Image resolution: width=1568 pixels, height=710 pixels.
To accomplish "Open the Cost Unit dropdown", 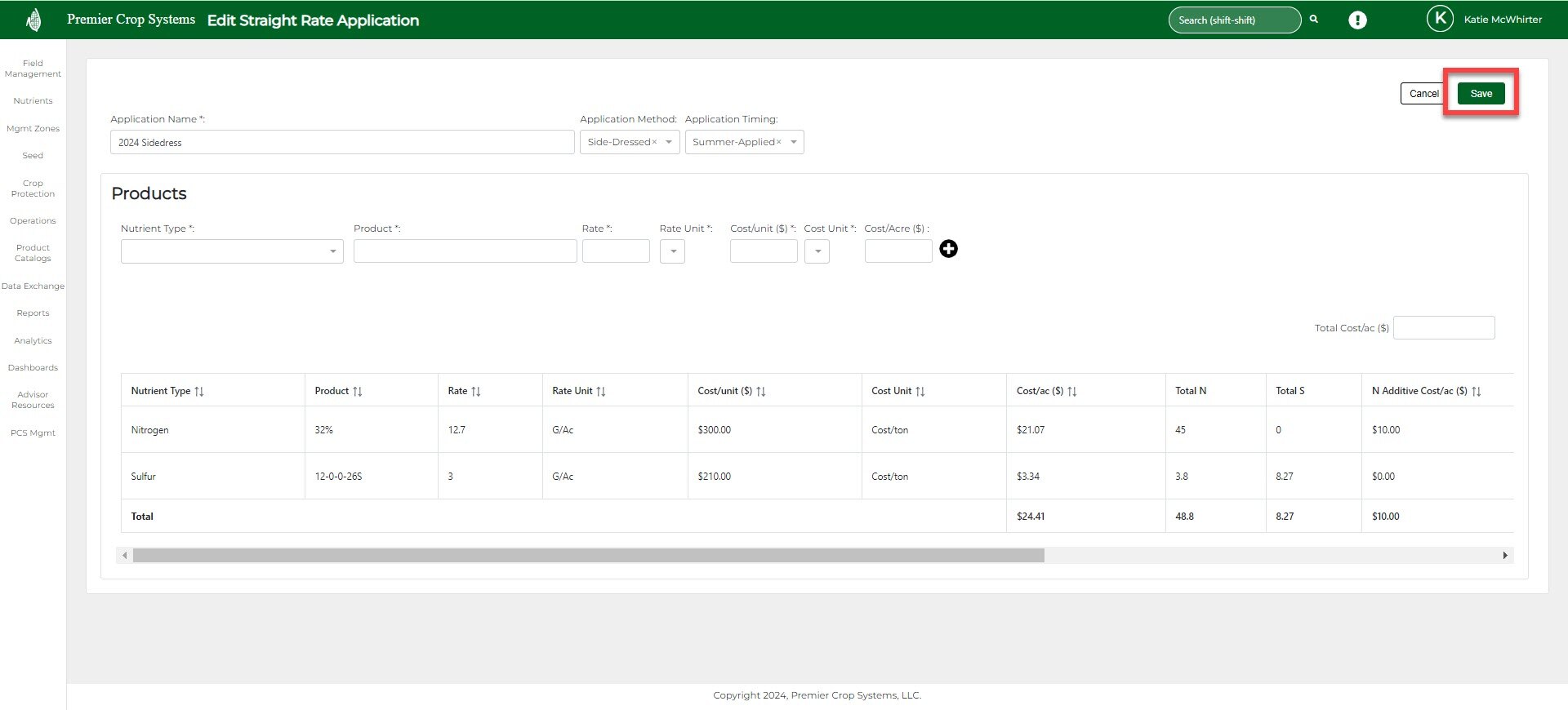I will pos(817,251).
